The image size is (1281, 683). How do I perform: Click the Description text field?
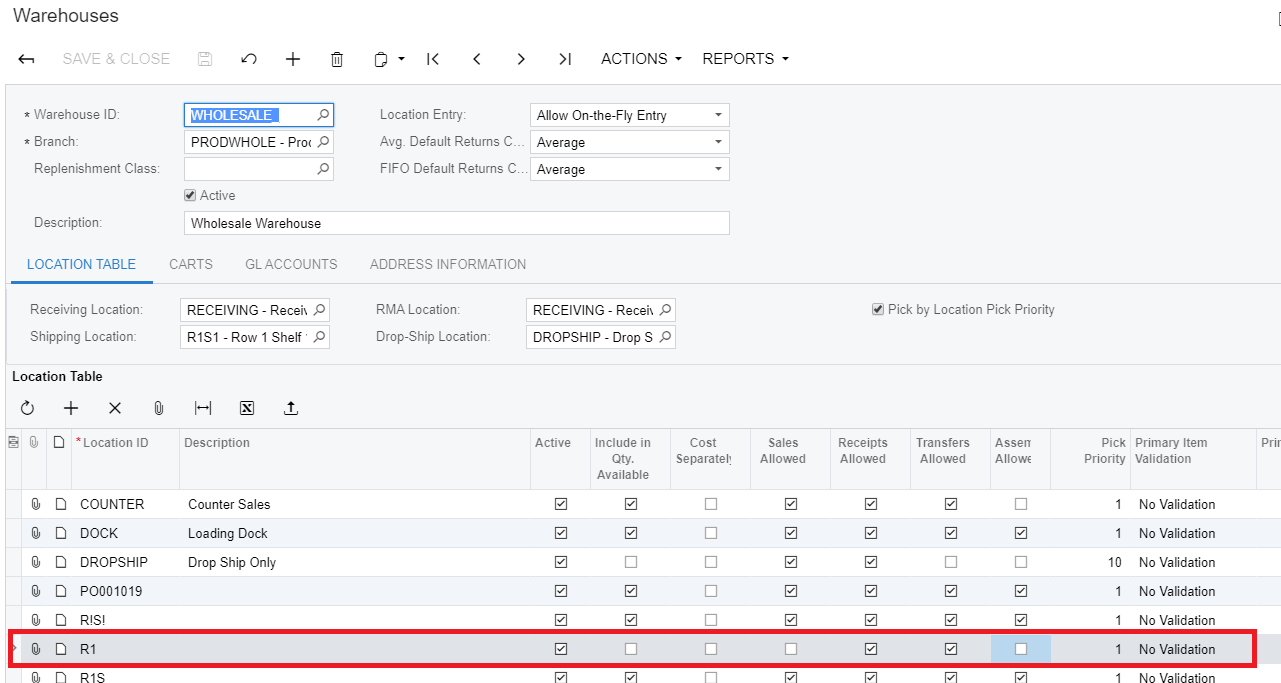[456, 223]
